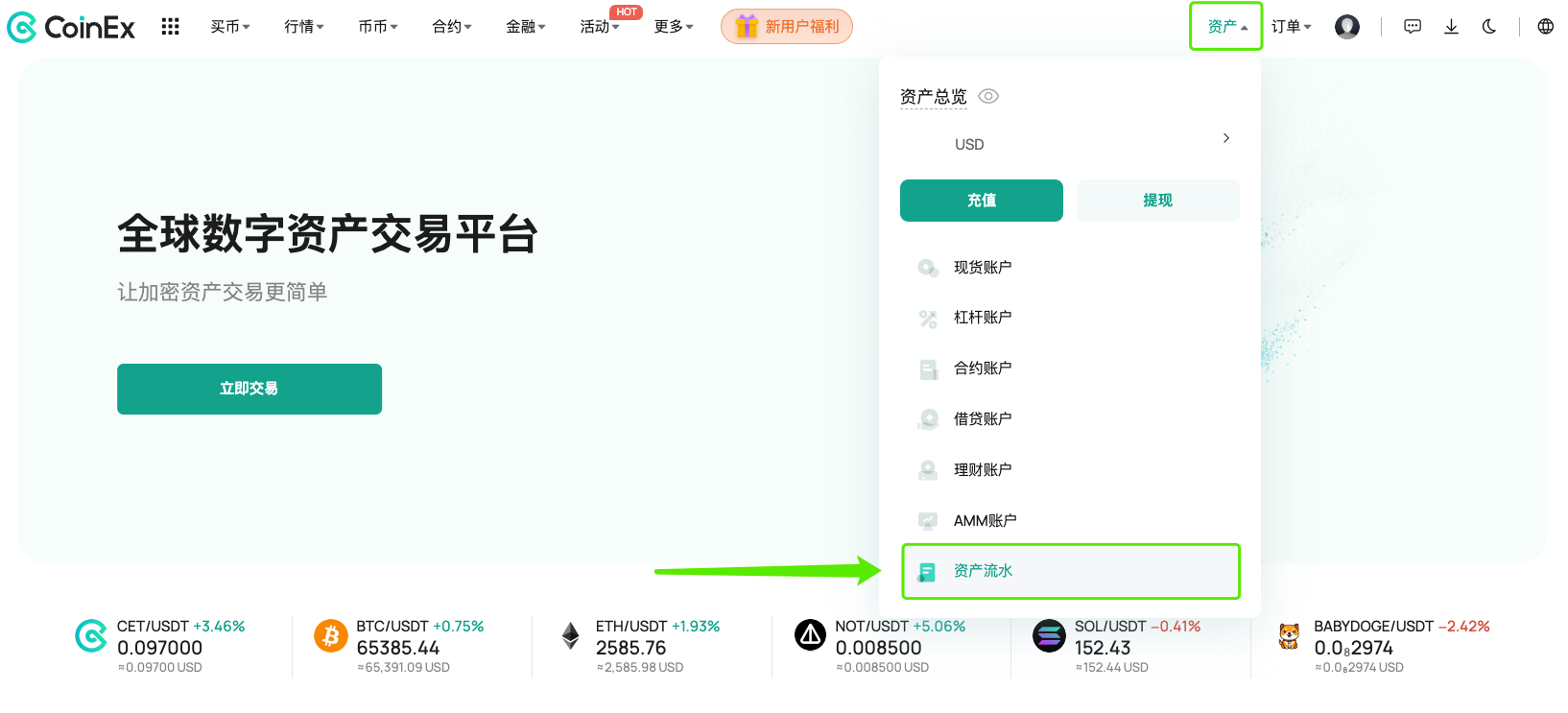The image size is (1568, 713).
Task: Expand the 活动 dropdown menu
Action: coord(600,27)
